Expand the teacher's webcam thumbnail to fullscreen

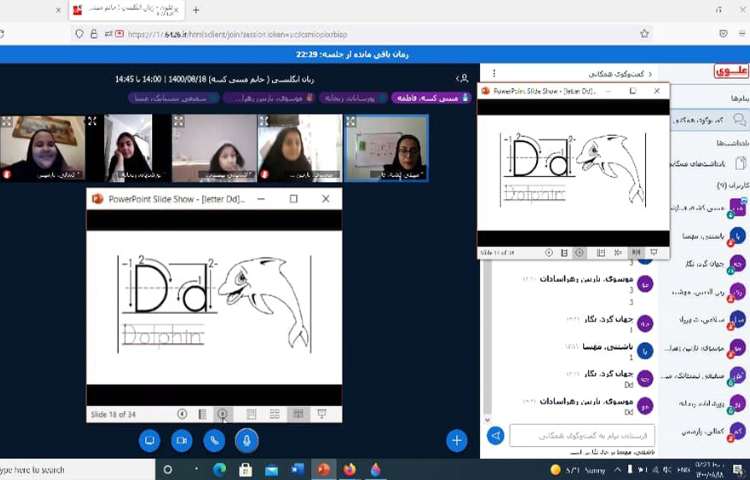351,121
